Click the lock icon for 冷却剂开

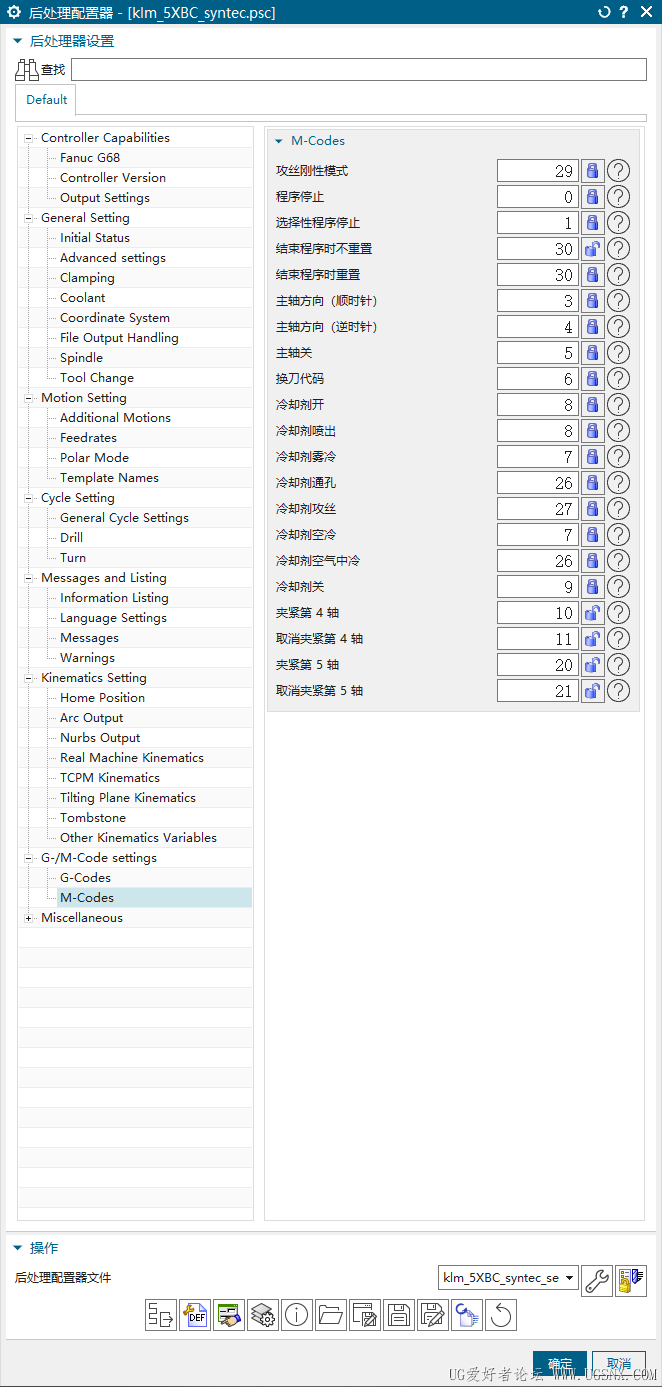(592, 405)
